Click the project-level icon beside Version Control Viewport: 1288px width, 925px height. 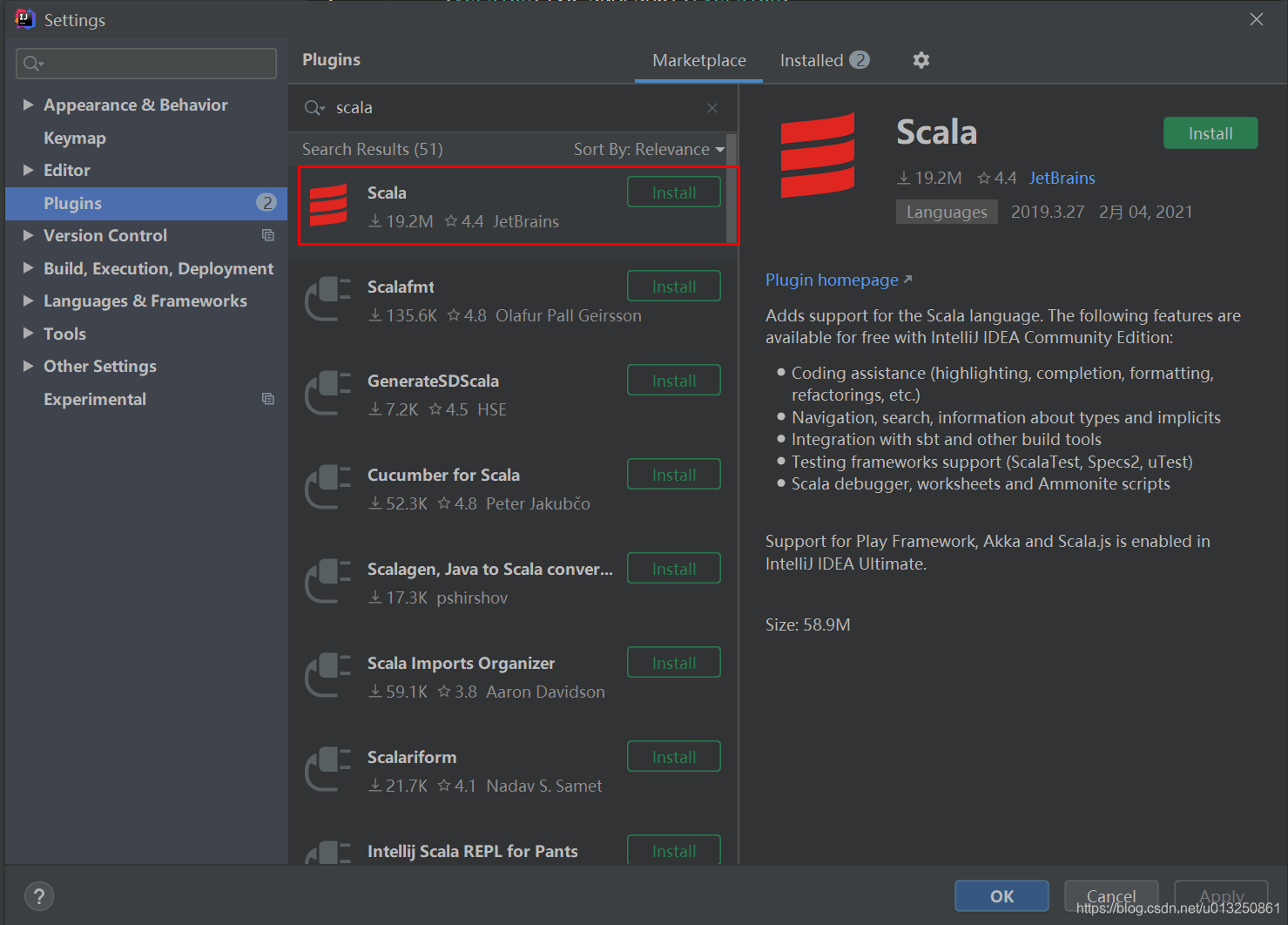(268, 235)
